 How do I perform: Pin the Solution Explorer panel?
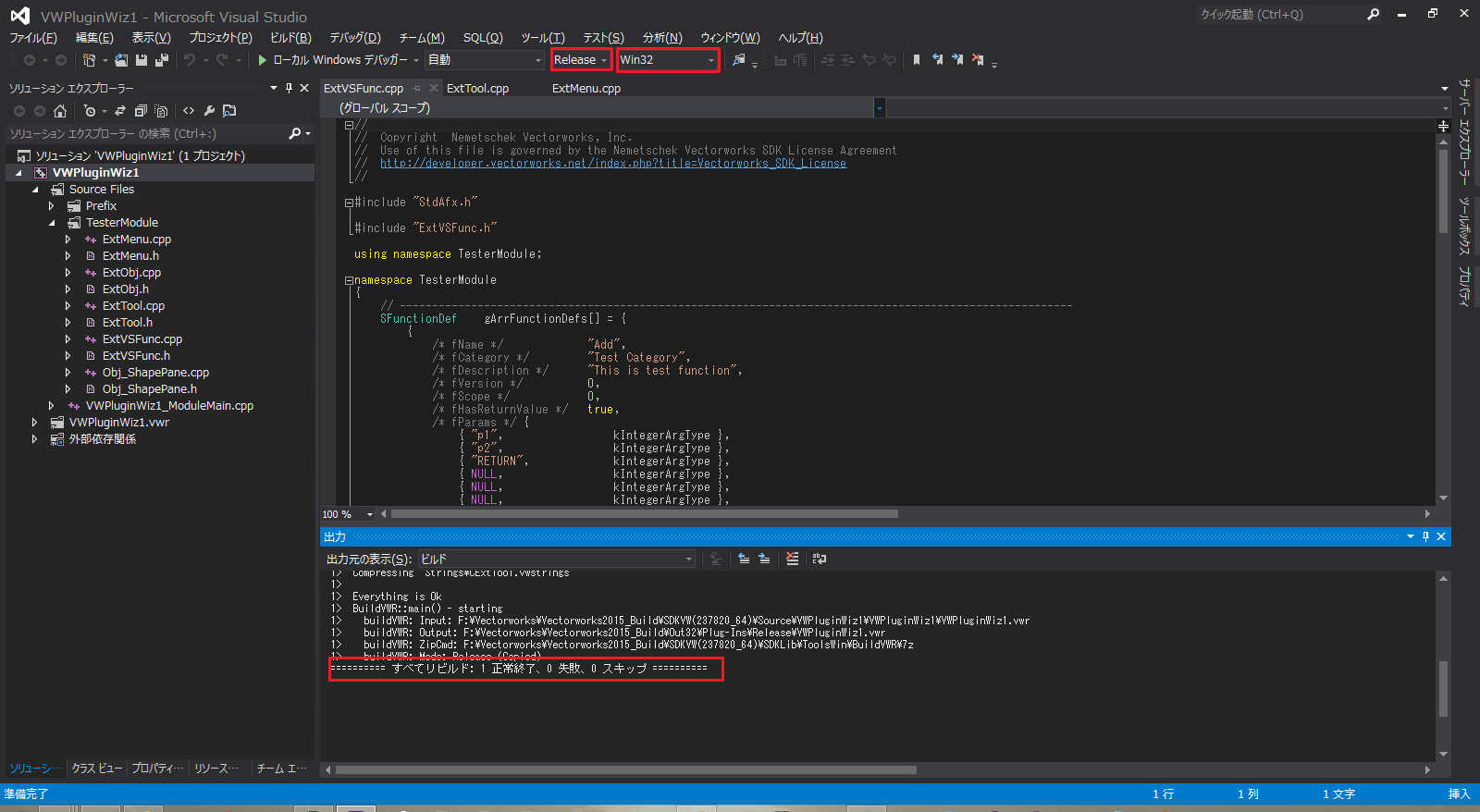[289, 88]
